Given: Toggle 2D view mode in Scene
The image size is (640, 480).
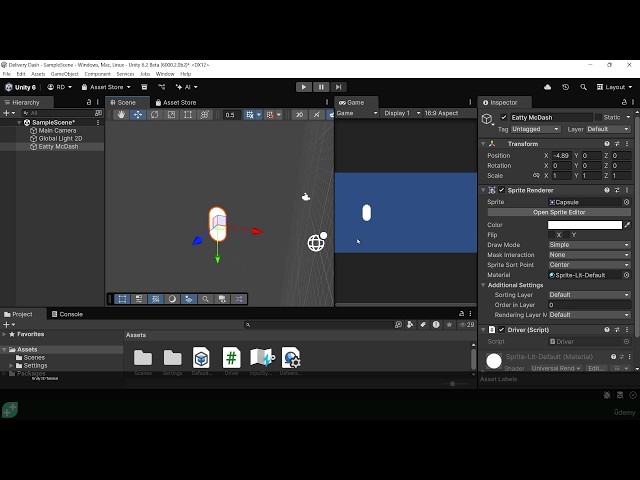Looking at the screenshot, I should (300, 115).
